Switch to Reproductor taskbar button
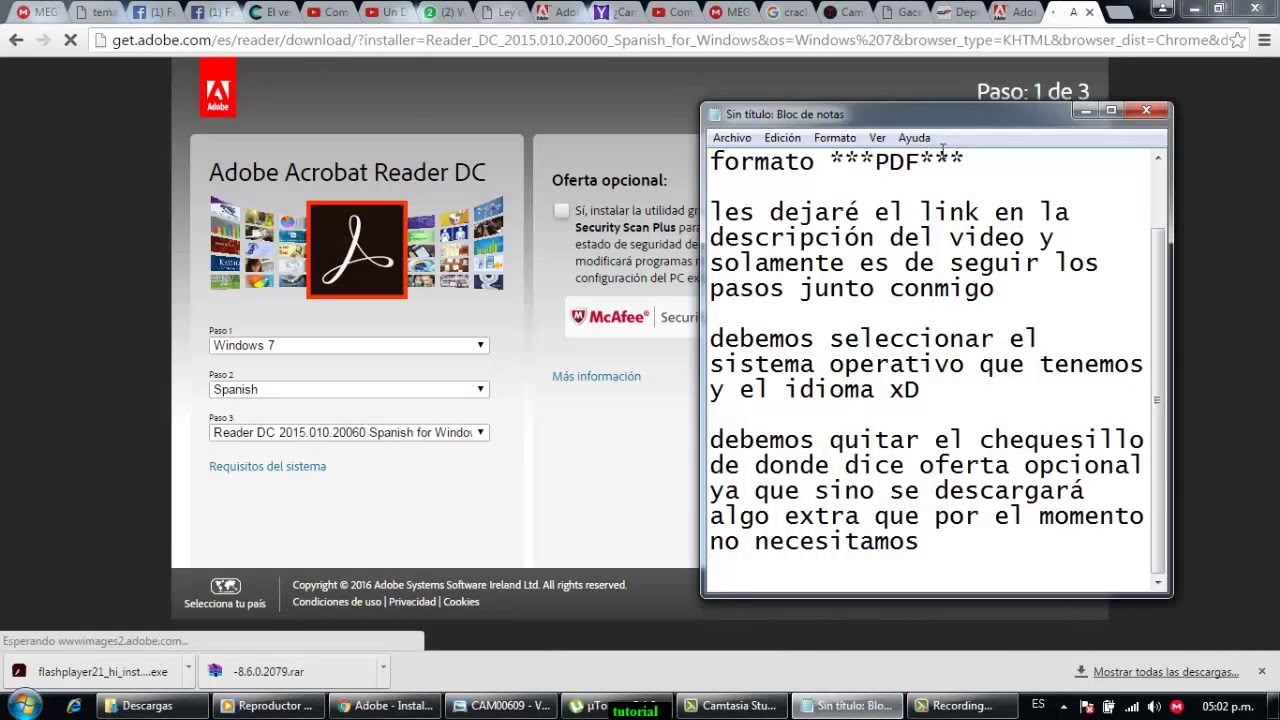The image size is (1280, 720). tap(270, 705)
